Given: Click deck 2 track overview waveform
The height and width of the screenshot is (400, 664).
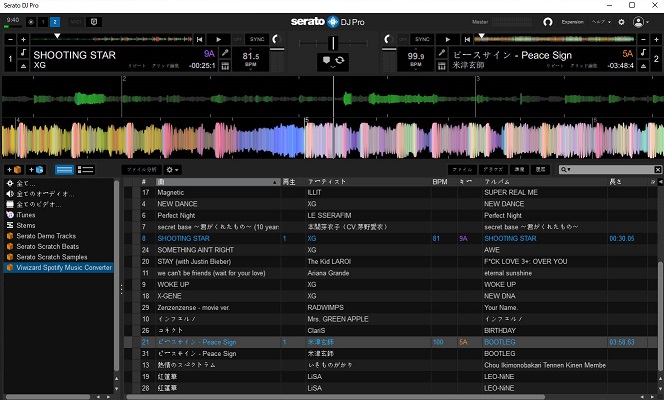Looking at the screenshot, I should click(555, 39).
